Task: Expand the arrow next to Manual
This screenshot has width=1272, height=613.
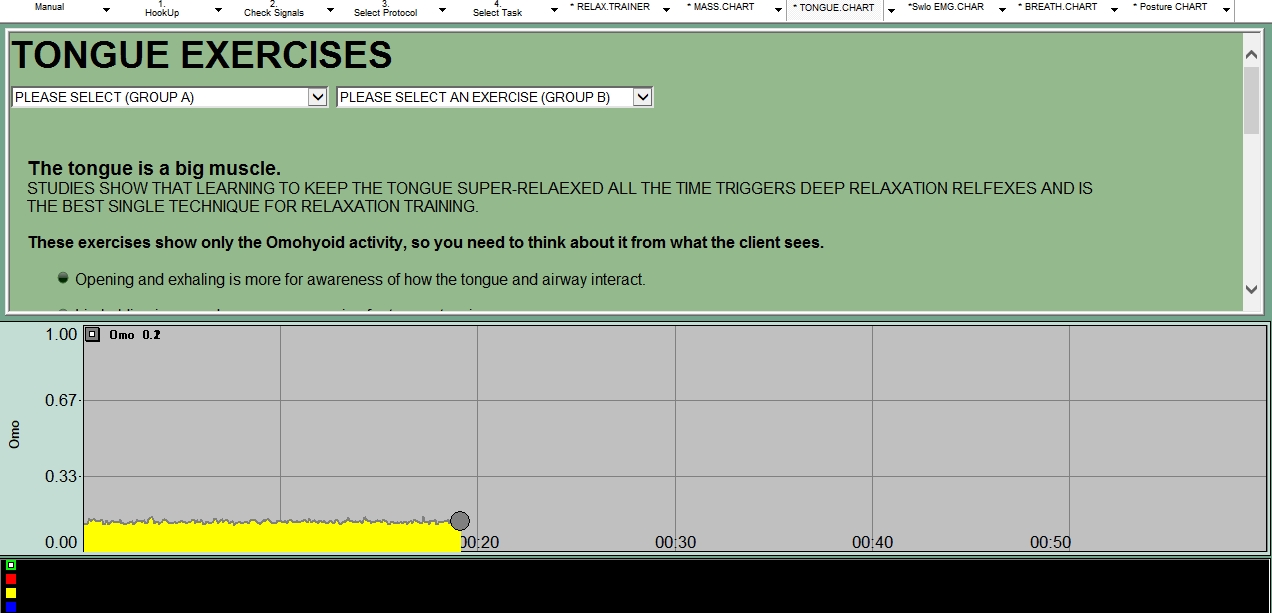Action: 106,11
